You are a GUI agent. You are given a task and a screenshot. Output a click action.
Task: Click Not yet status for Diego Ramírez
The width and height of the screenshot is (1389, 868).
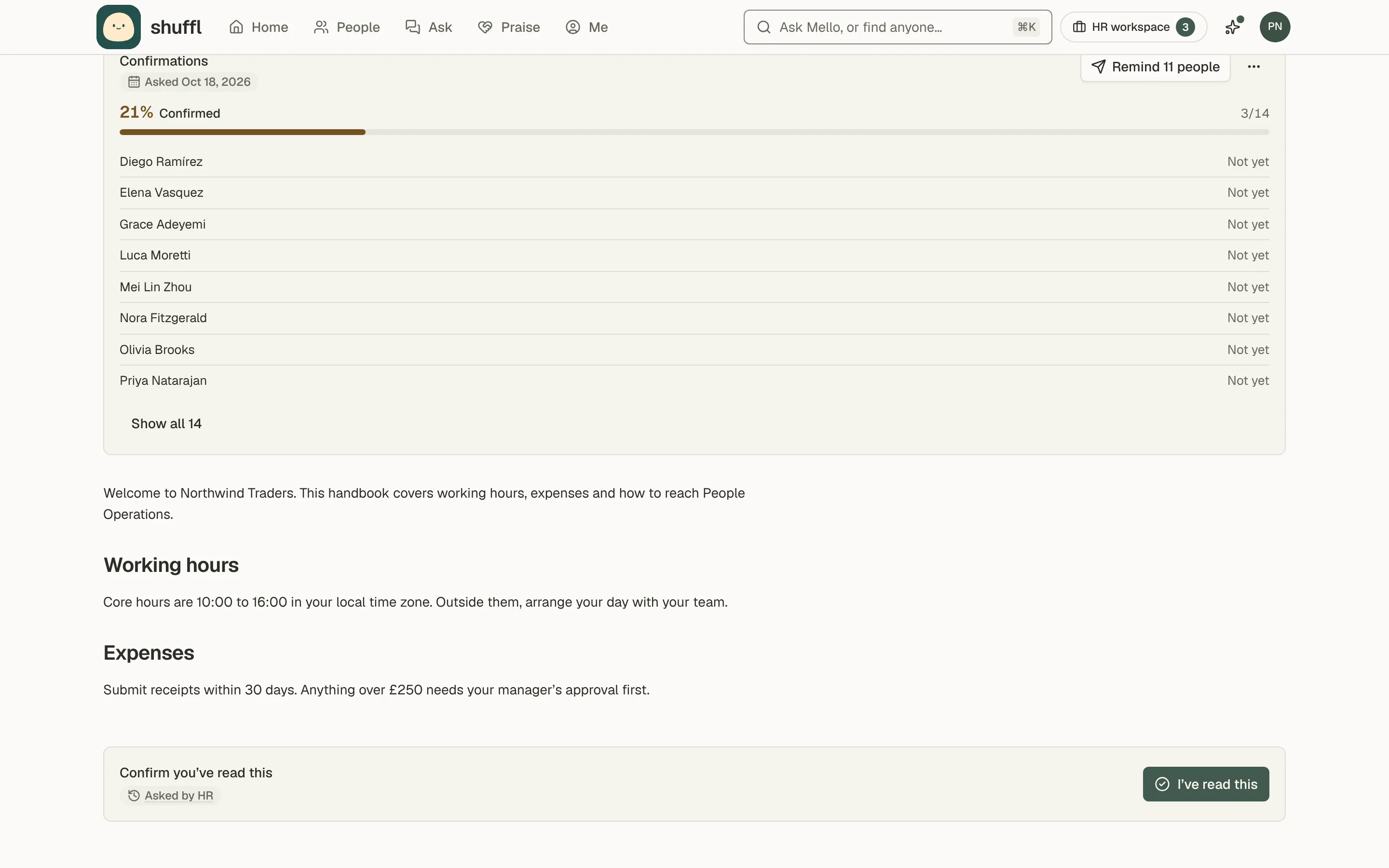tap(1248, 162)
